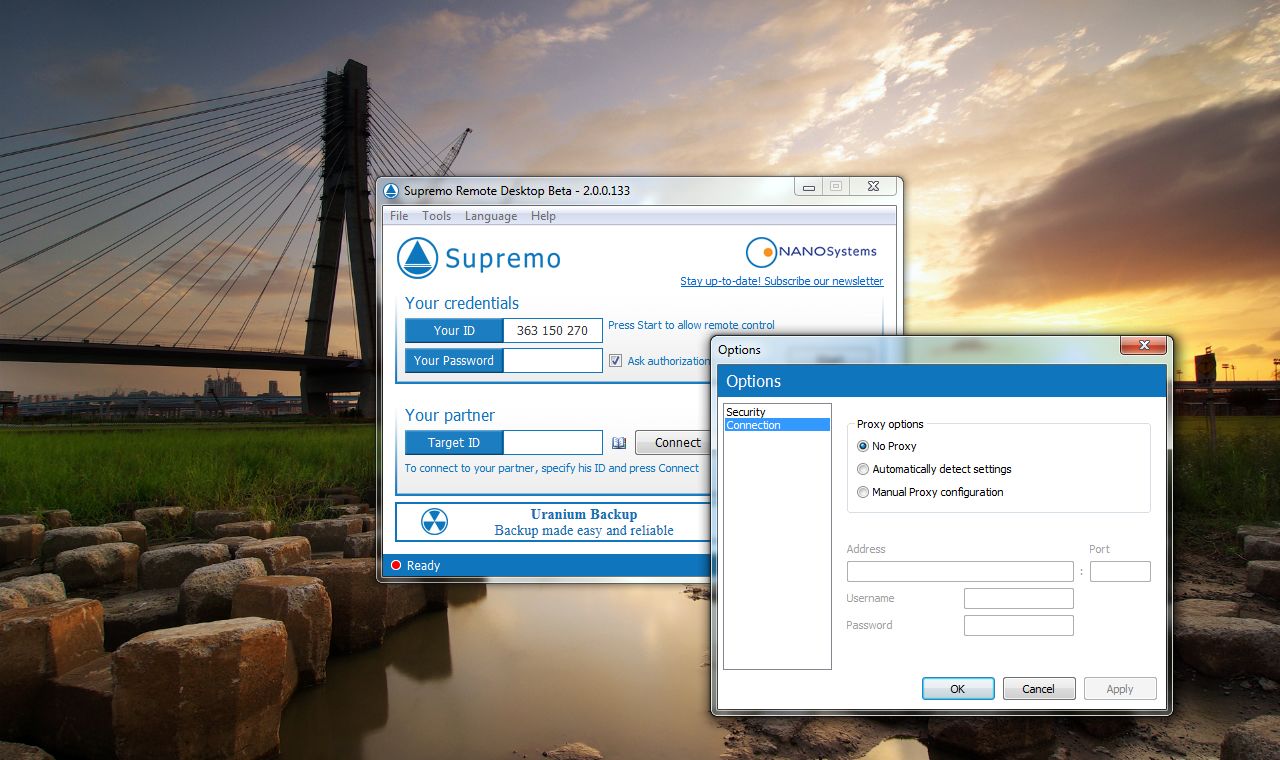Open the Language menu
This screenshot has width=1280, height=760.
[x=491, y=216]
